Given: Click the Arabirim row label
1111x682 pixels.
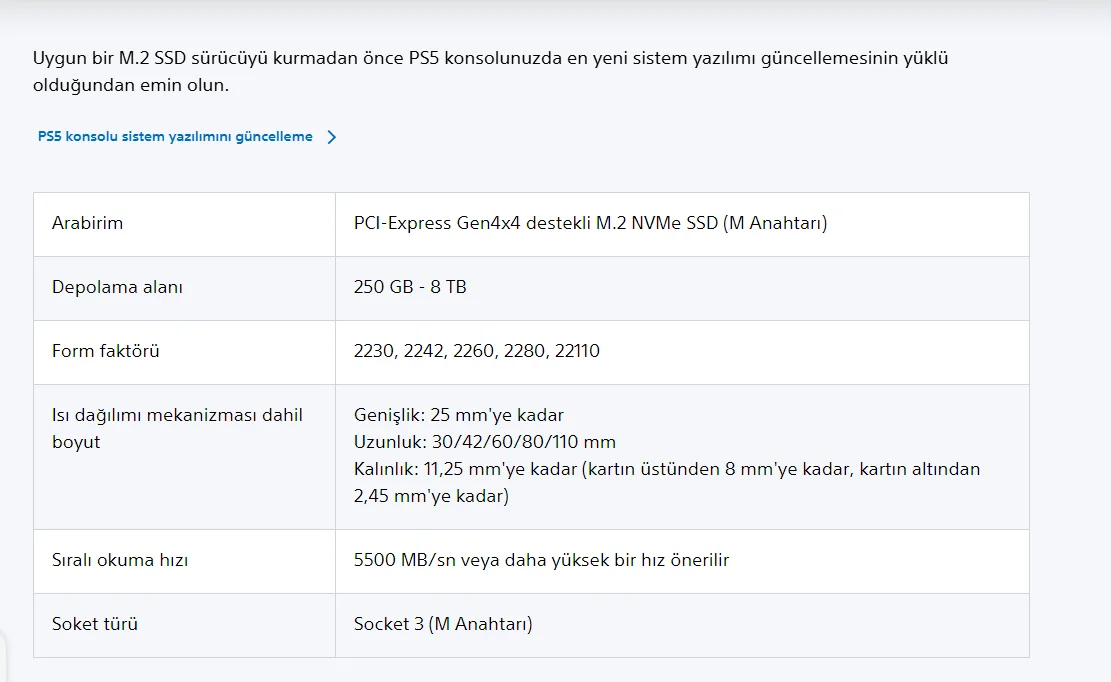Looking at the screenshot, I should 88,223.
